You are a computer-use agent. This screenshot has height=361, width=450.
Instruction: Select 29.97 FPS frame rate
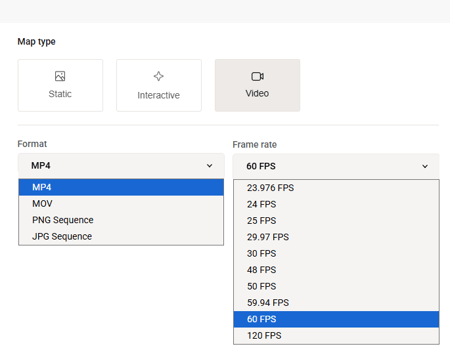point(336,237)
